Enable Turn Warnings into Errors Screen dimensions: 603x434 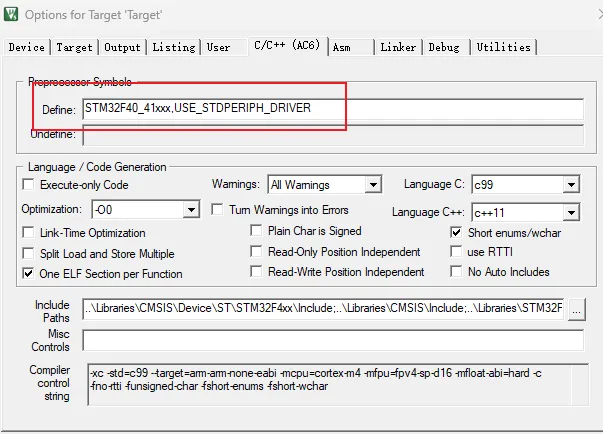point(217,210)
